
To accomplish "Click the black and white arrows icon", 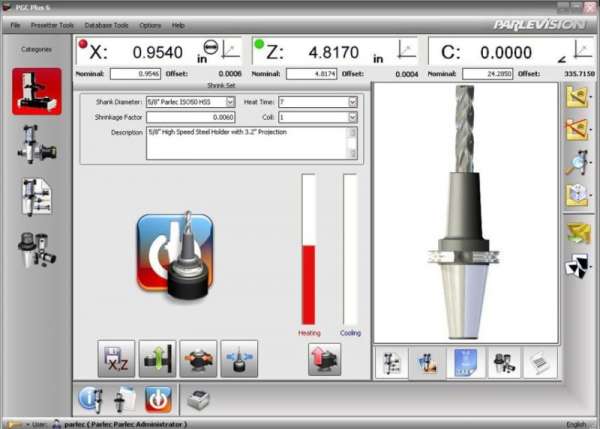I will (x=577, y=266).
